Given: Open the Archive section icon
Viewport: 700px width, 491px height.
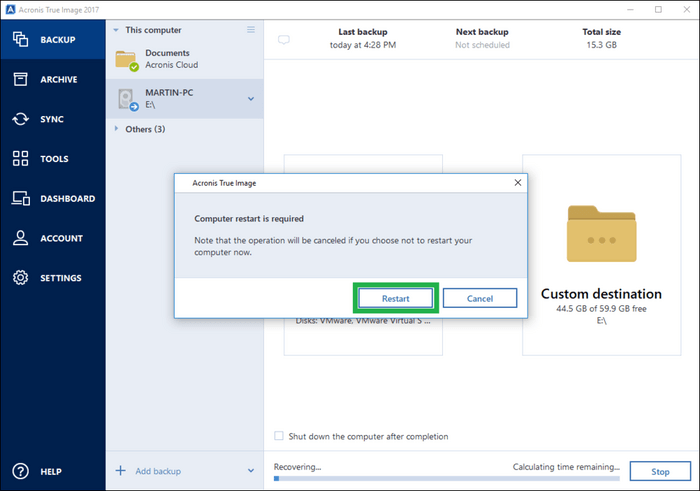Looking at the screenshot, I should click(x=20, y=79).
